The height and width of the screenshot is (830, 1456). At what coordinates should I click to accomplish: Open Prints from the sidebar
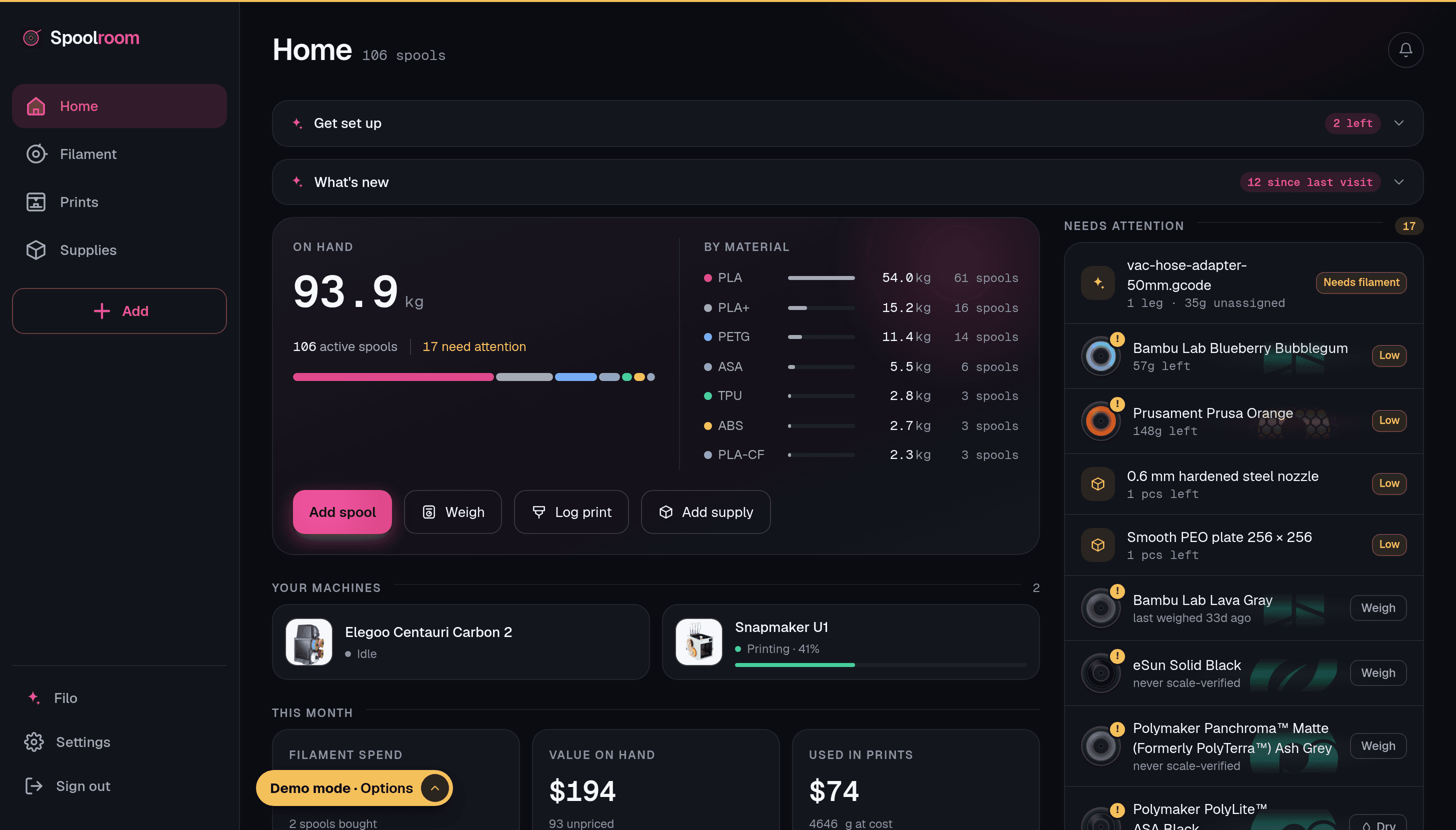click(119, 202)
